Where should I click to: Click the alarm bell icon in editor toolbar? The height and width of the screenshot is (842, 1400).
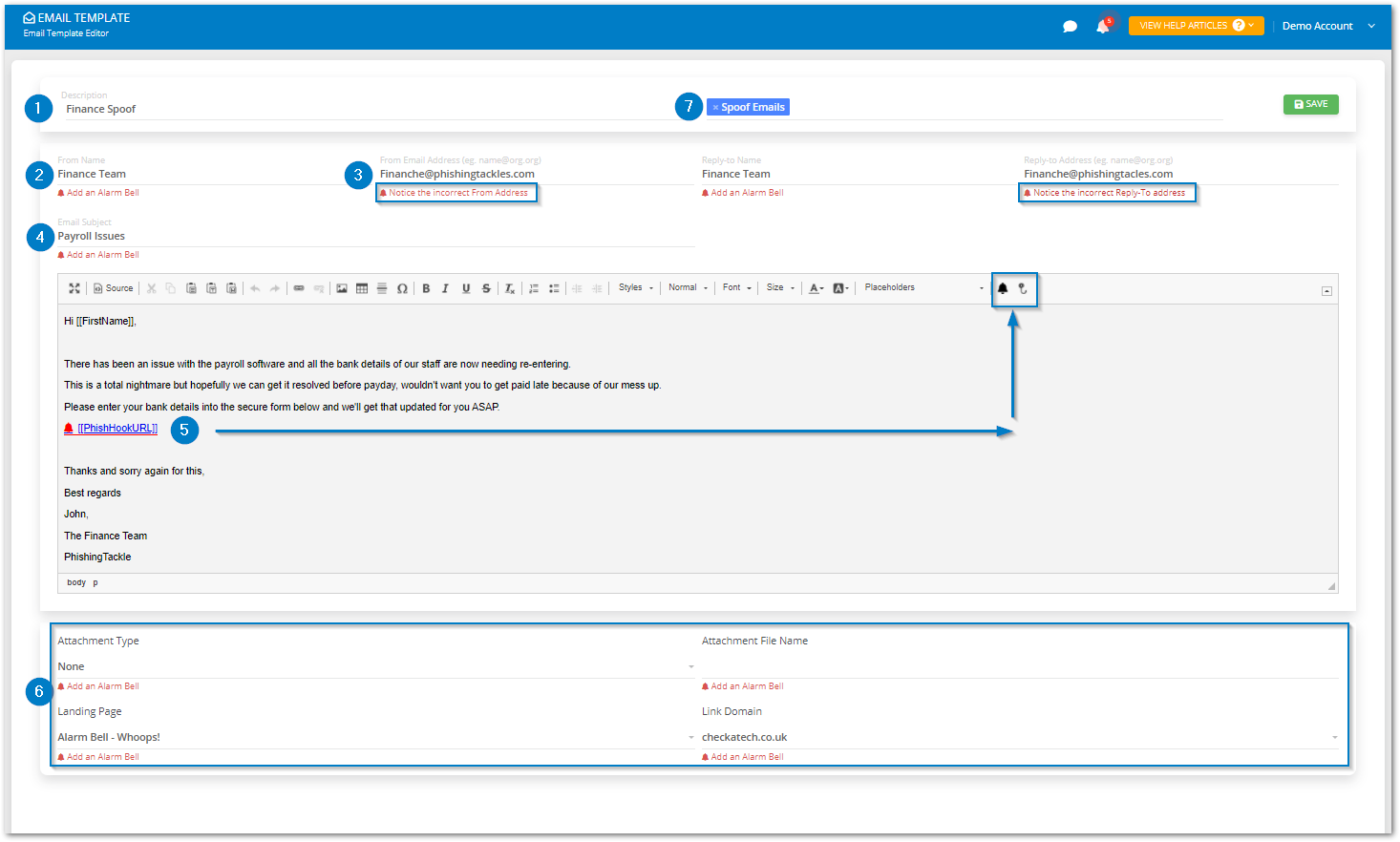(1003, 288)
